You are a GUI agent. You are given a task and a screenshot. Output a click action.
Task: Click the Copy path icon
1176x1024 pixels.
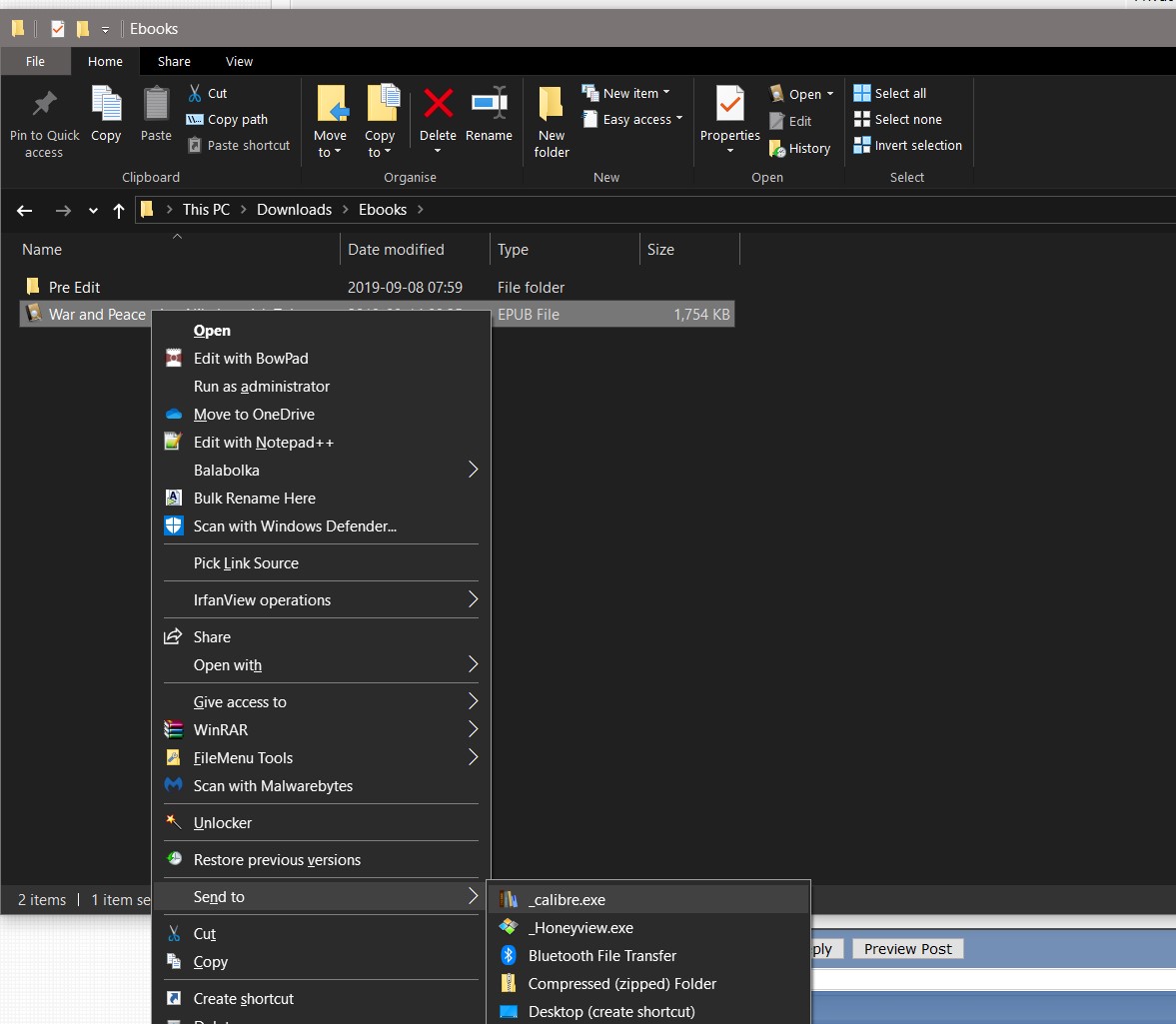click(194, 119)
